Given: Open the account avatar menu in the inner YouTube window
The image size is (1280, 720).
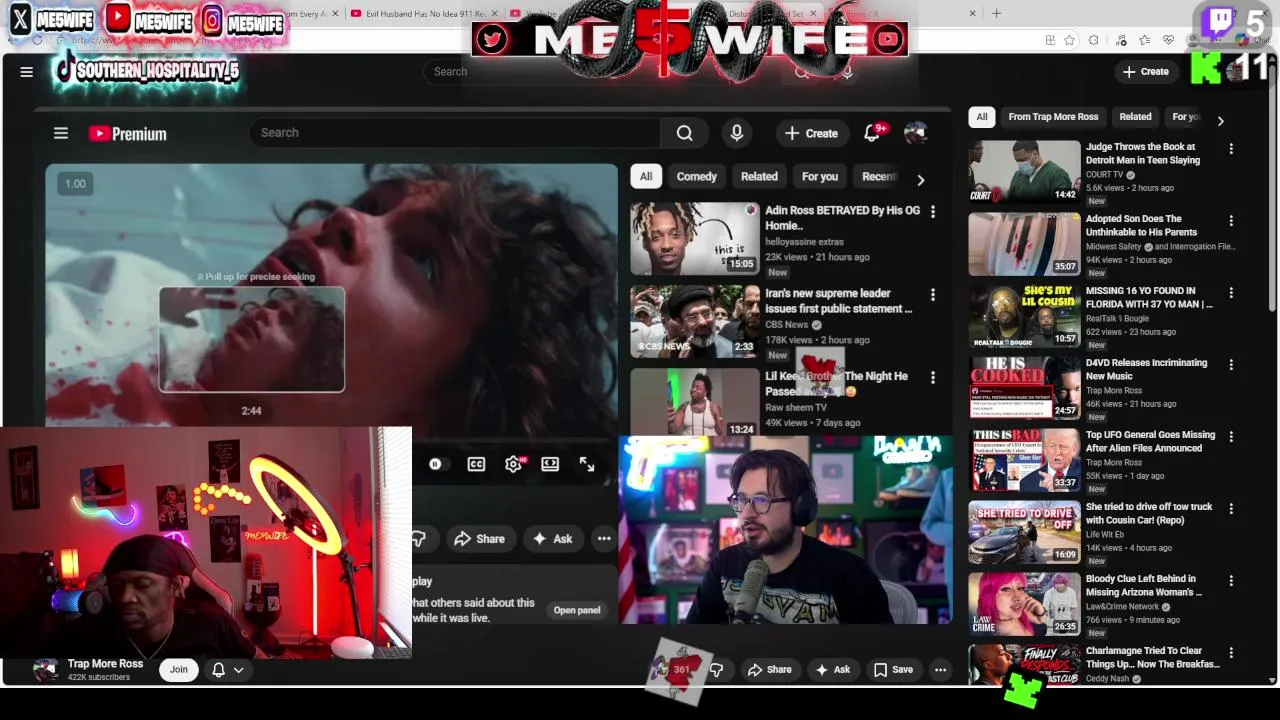Looking at the screenshot, I should tap(915, 133).
